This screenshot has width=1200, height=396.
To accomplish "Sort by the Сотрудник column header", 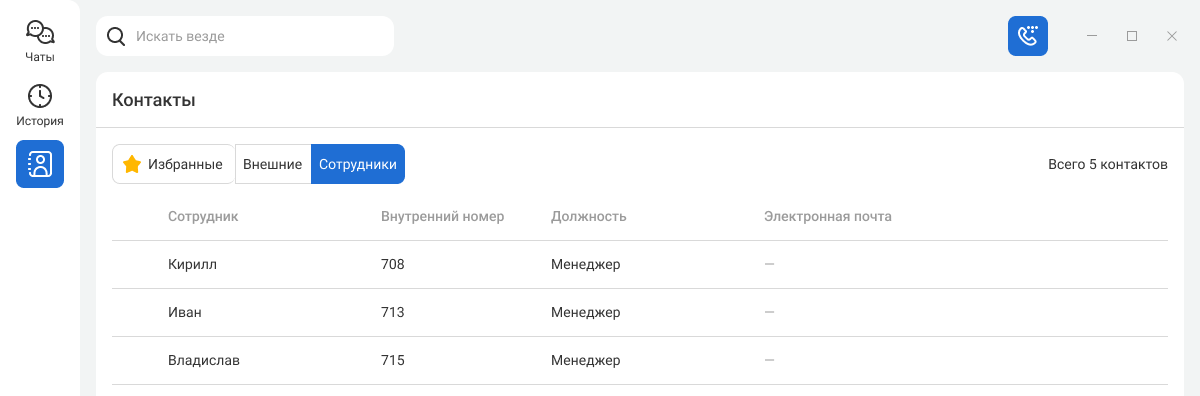I will click(x=203, y=216).
